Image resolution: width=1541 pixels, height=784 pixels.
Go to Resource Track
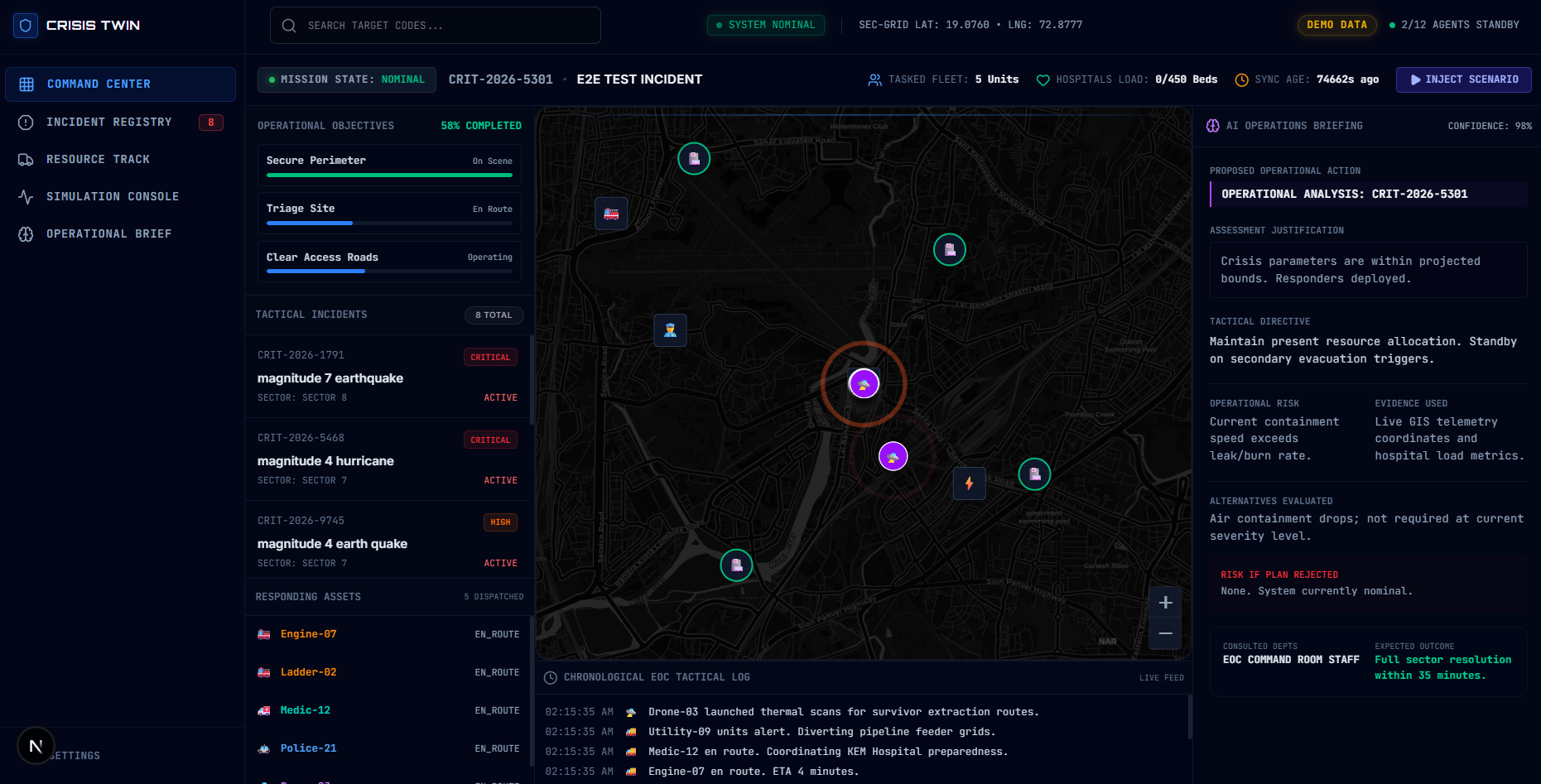(120, 160)
